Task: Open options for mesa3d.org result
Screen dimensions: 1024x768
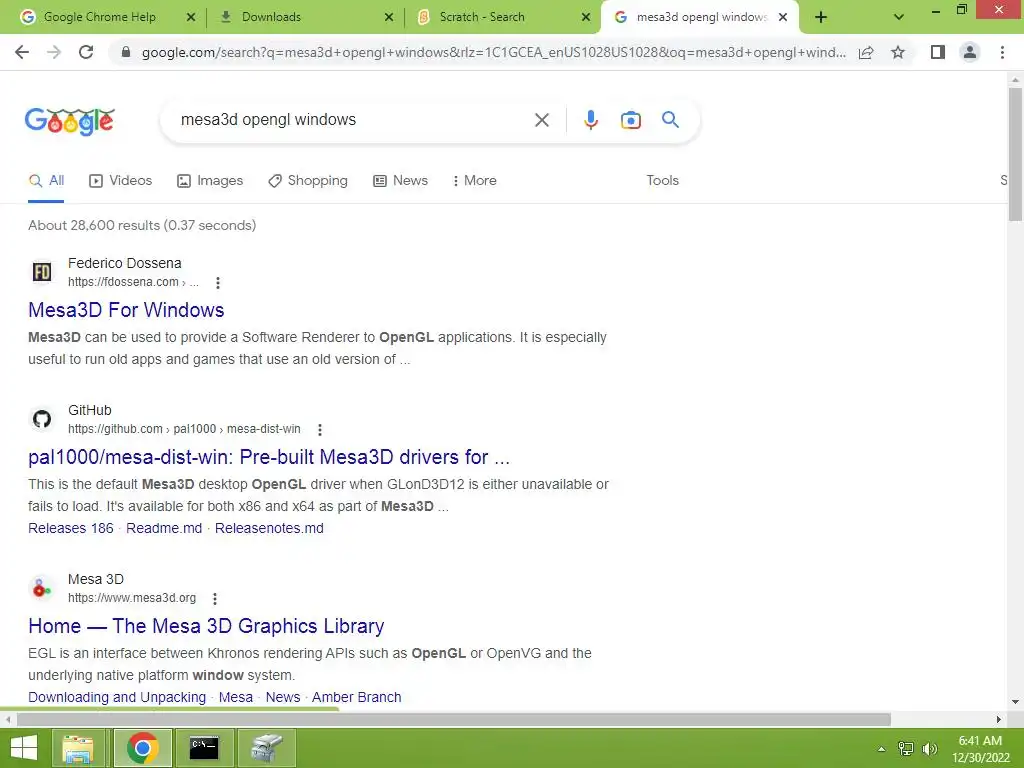Action: pyautogui.click(x=215, y=599)
